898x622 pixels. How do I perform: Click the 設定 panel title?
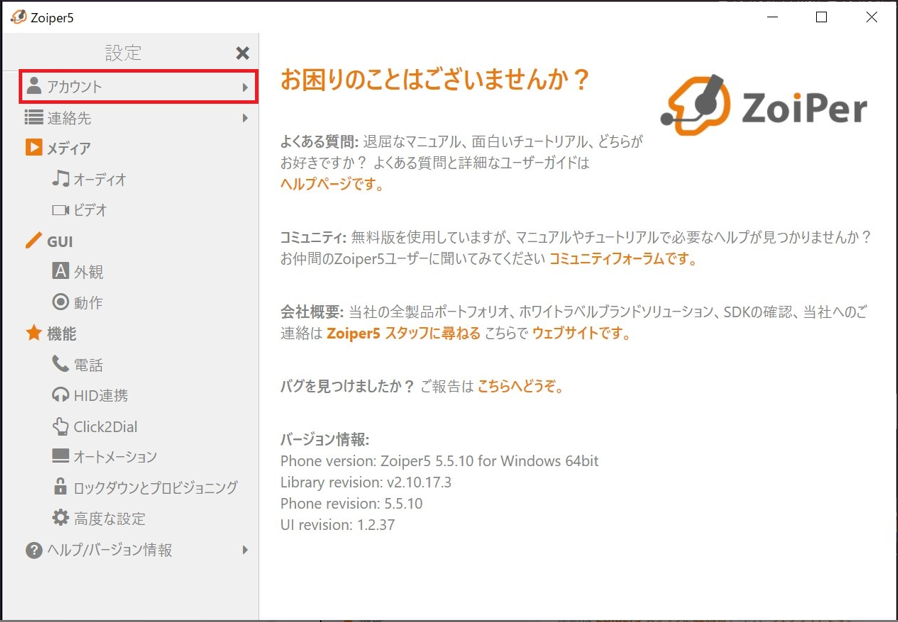(123, 53)
